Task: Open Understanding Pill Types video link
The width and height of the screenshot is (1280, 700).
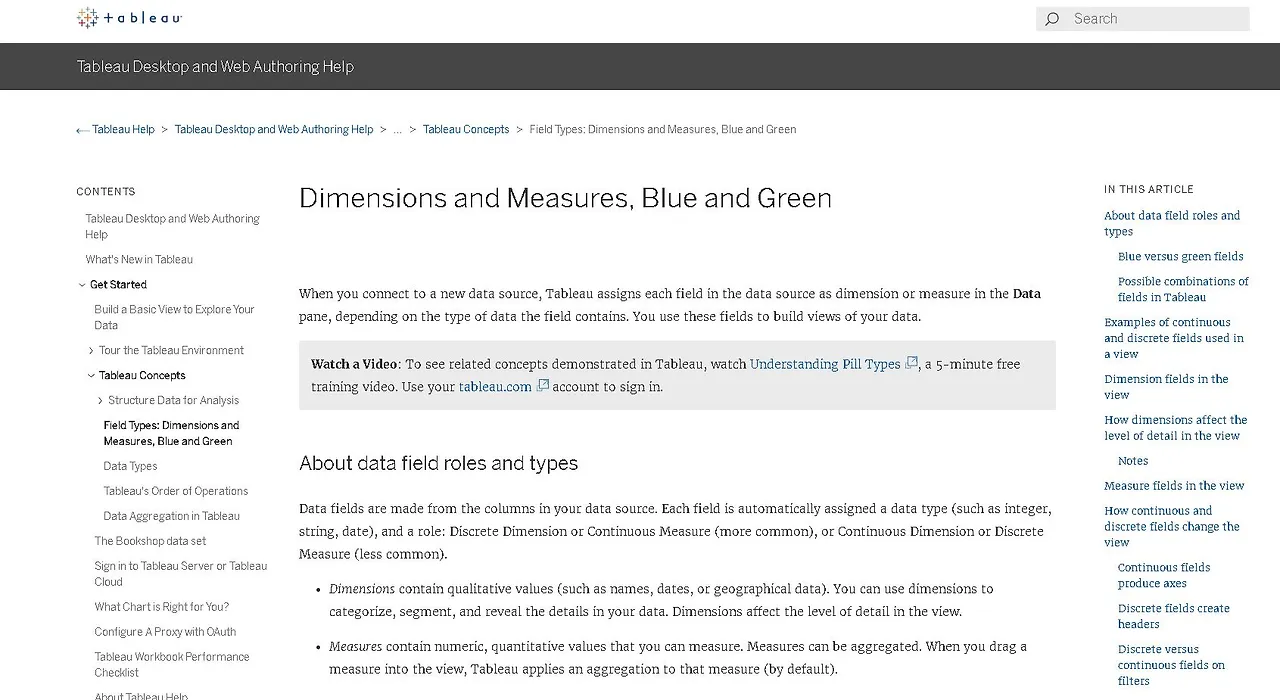Action: [825, 364]
